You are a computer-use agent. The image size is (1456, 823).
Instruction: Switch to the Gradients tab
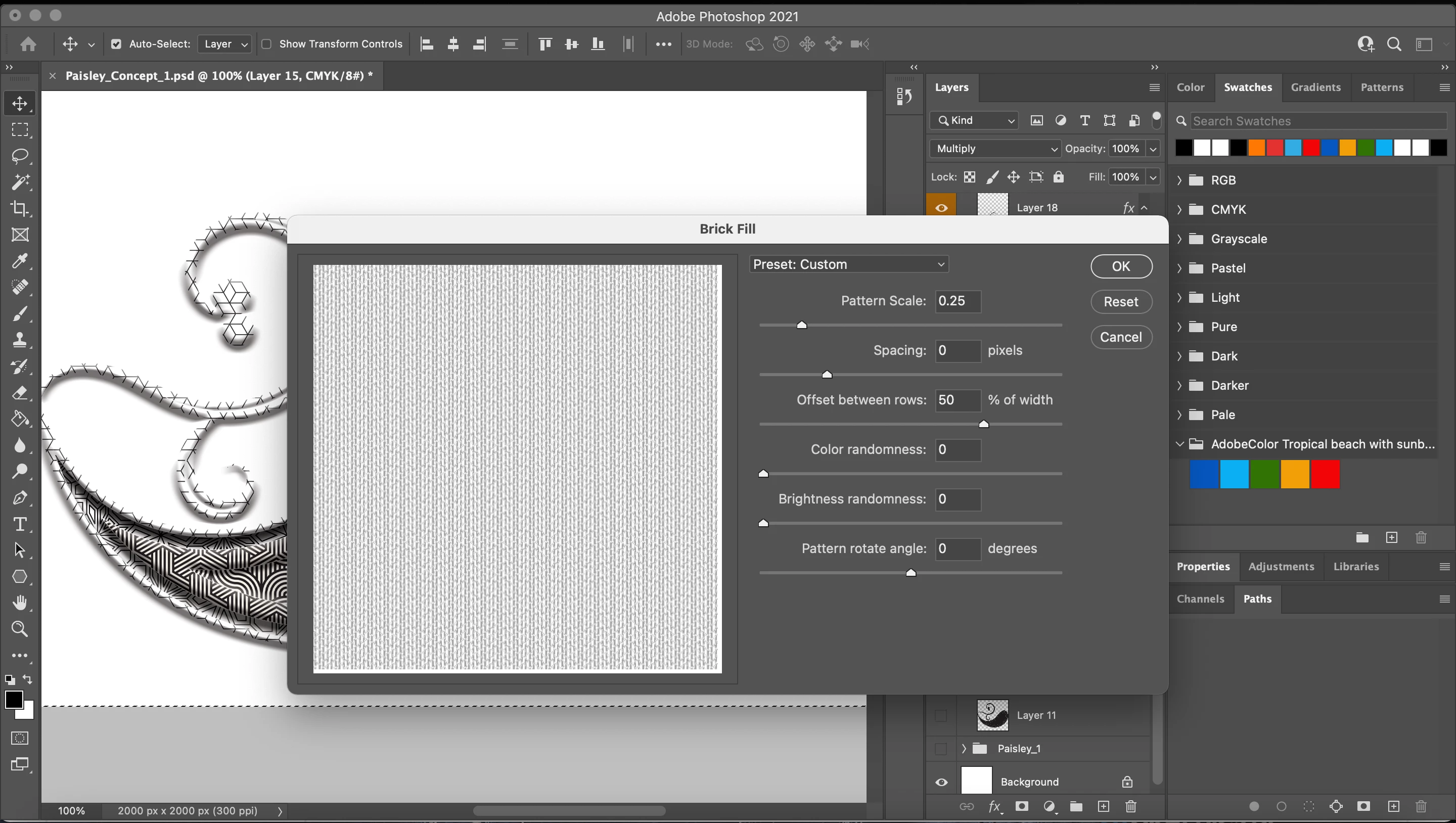pos(1315,87)
